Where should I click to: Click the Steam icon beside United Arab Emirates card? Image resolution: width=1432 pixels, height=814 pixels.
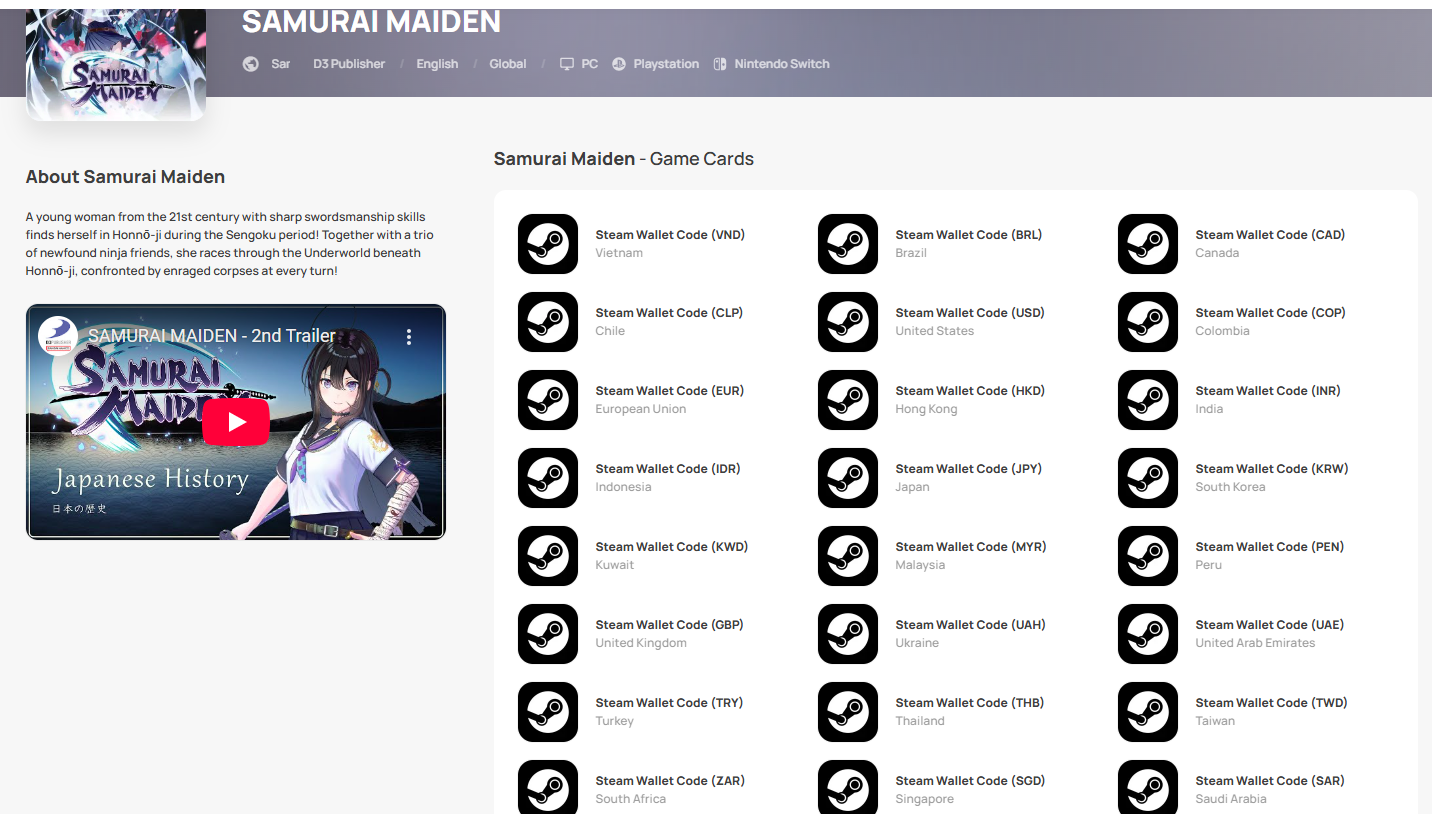pyautogui.click(x=1148, y=634)
